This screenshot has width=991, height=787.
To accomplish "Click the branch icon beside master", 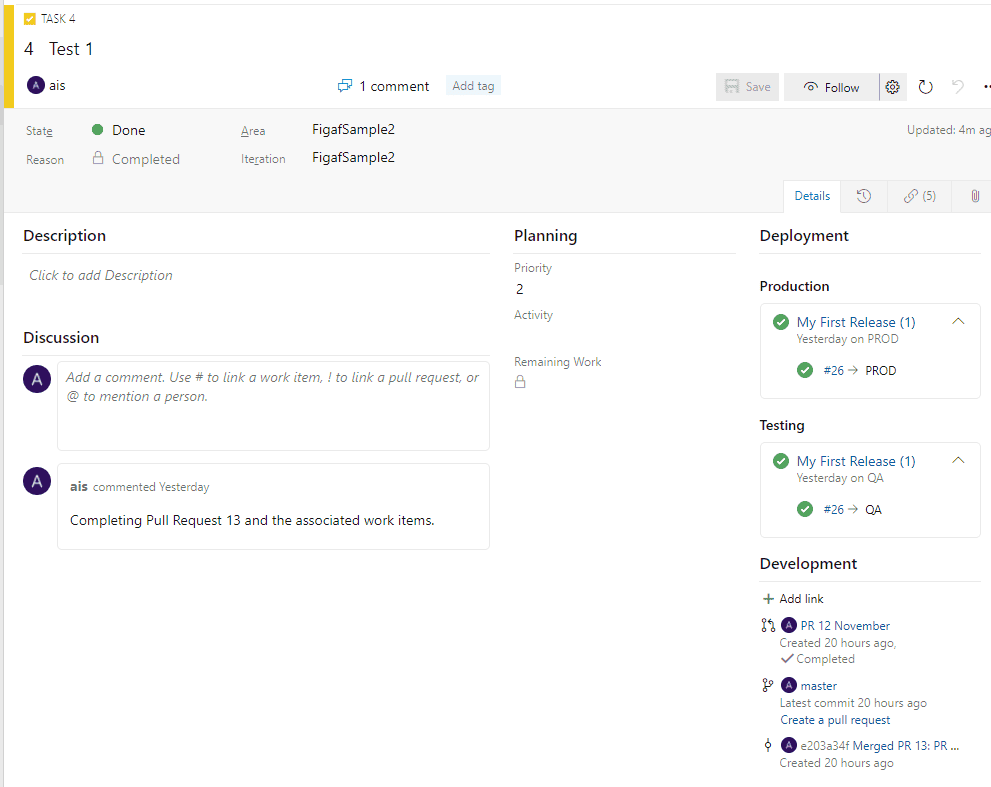I will [x=768, y=685].
